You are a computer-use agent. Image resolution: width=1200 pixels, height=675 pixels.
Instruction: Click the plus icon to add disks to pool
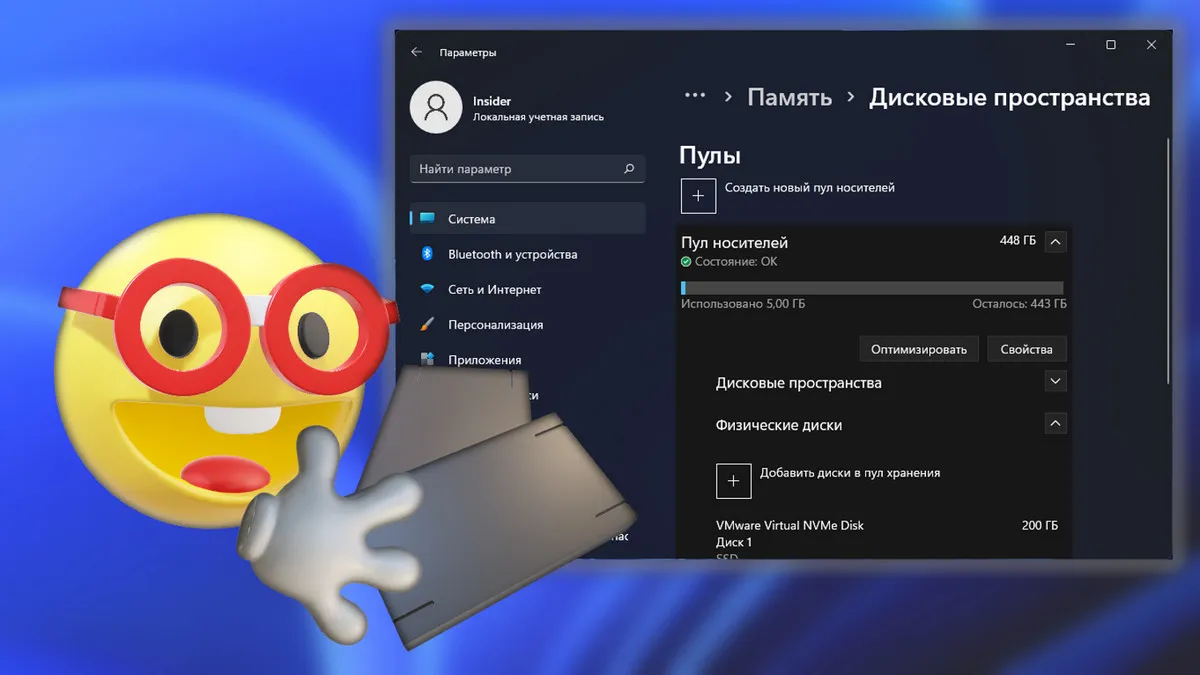coord(733,481)
